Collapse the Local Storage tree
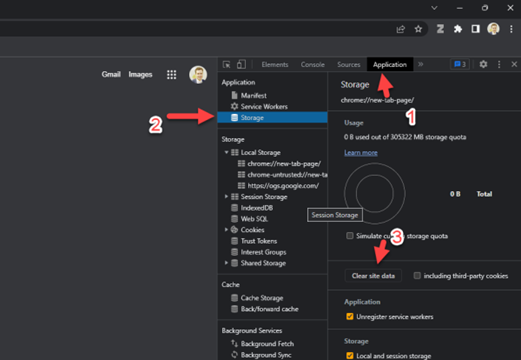This screenshot has width=521, height=360. (x=226, y=152)
